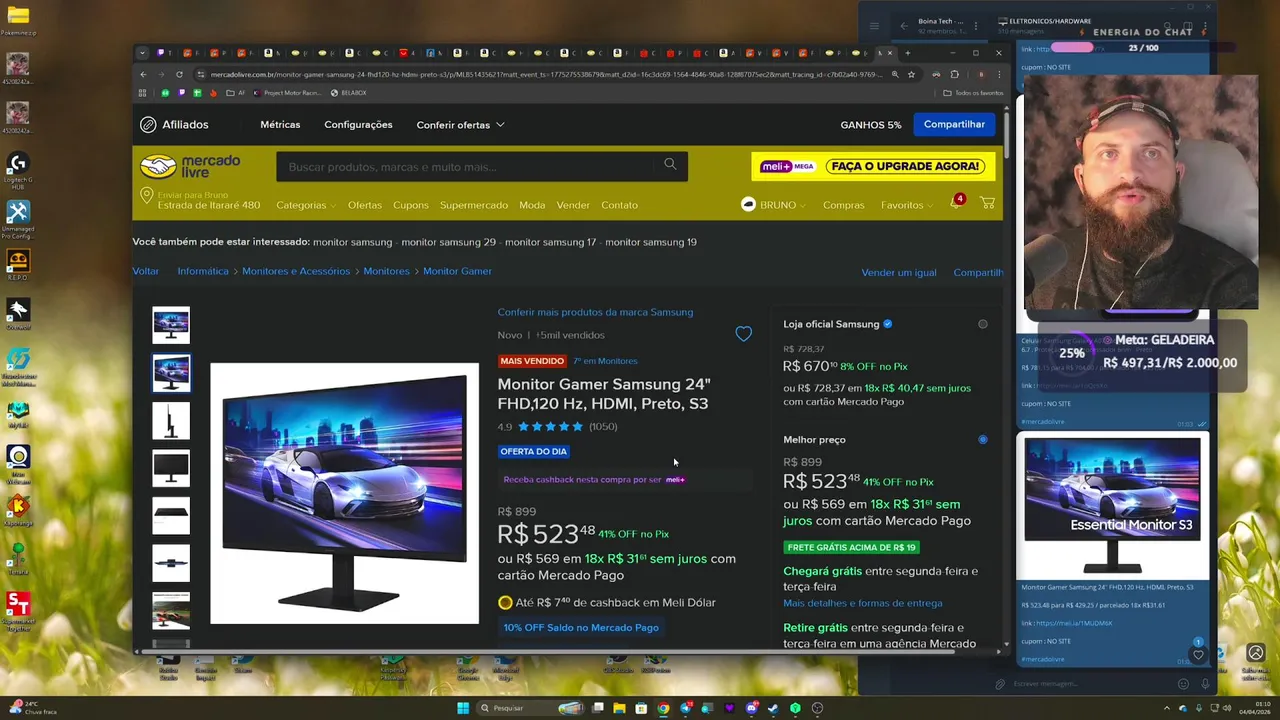Click the verified badge beside Loja oficial Samsung
This screenshot has height=720, width=1280.
(887, 324)
